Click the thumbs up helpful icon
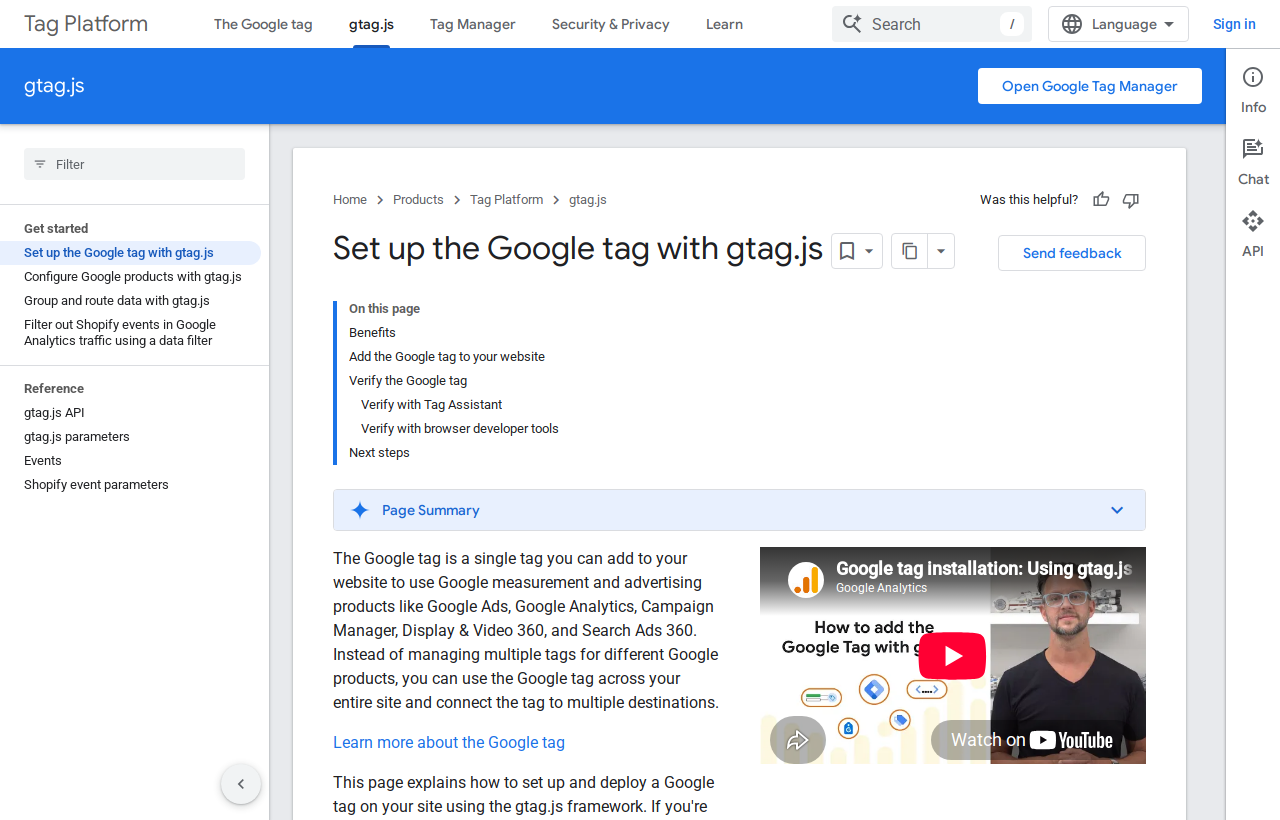The image size is (1280, 820). (1101, 200)
